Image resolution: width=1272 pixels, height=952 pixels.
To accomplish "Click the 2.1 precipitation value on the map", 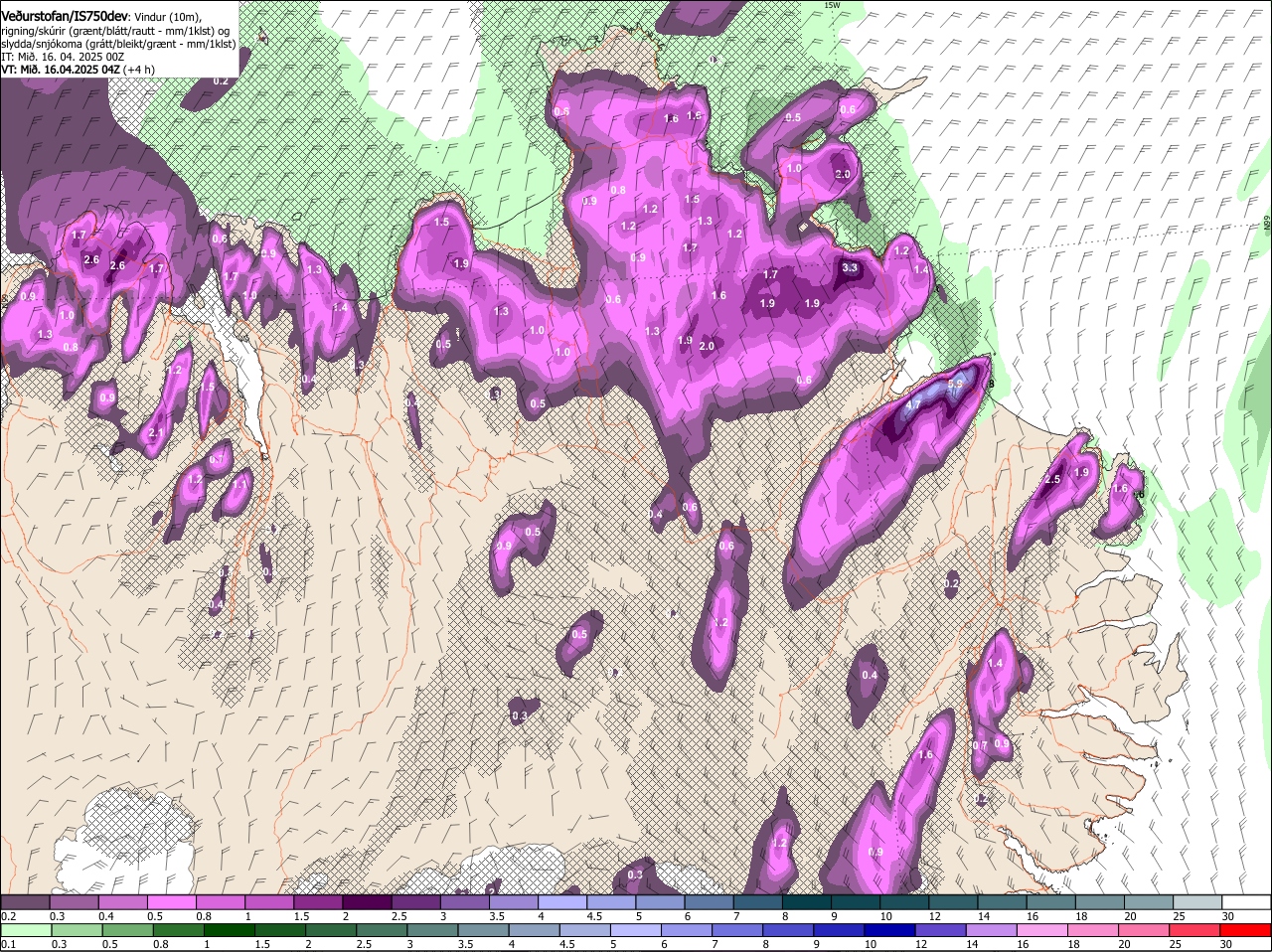I will 156,433.
